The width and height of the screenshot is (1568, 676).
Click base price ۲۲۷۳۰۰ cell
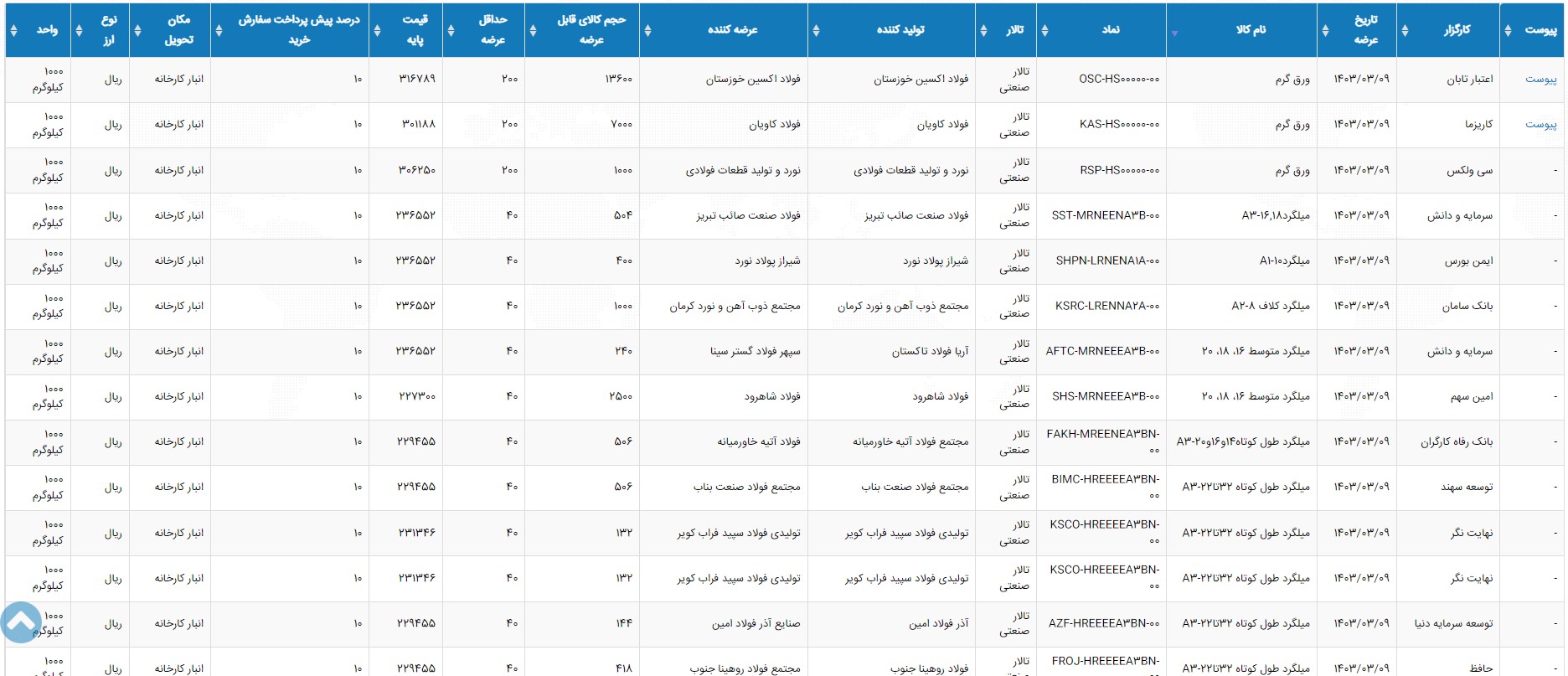(x=416, y=396)
